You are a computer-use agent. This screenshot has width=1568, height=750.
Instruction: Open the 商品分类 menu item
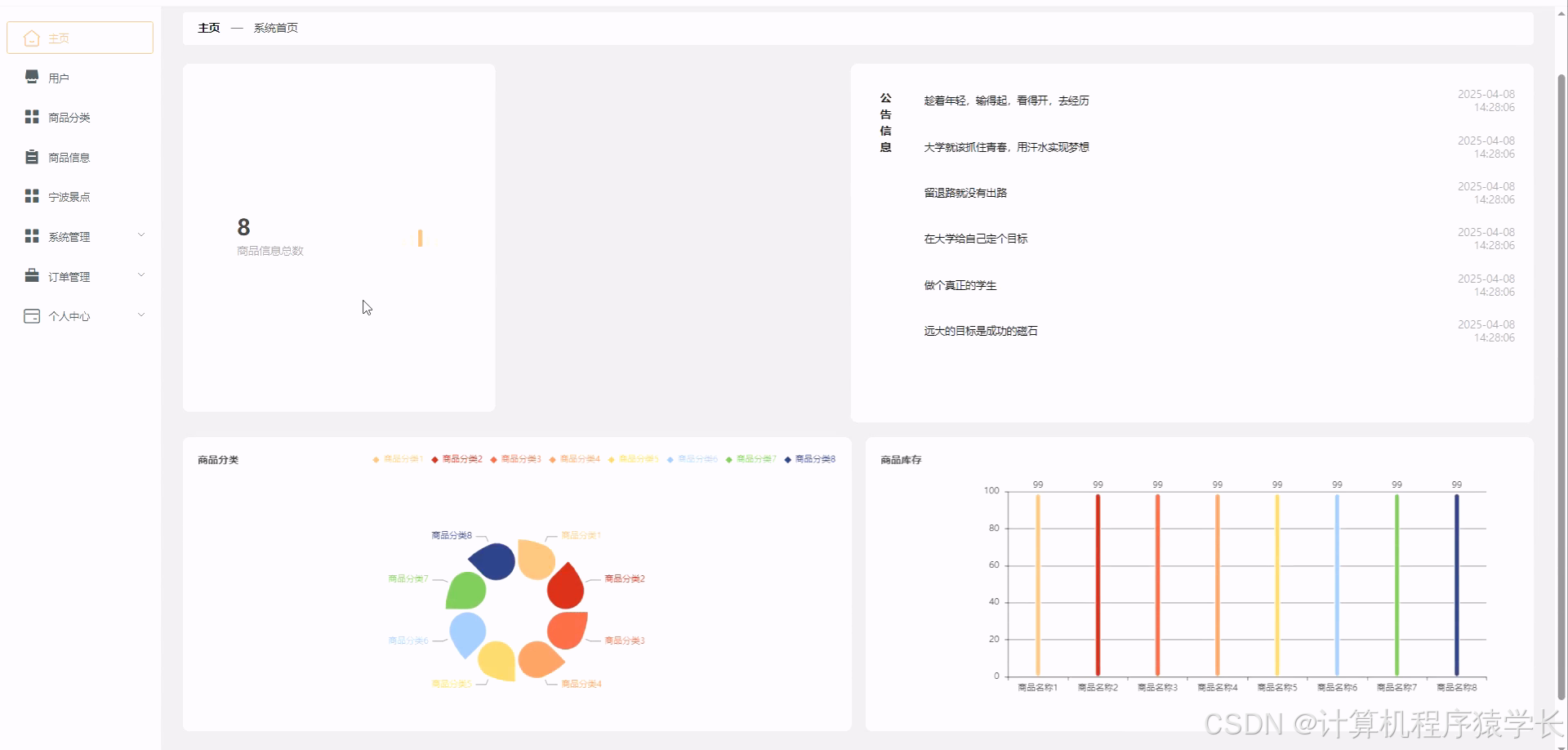(80, 118)
